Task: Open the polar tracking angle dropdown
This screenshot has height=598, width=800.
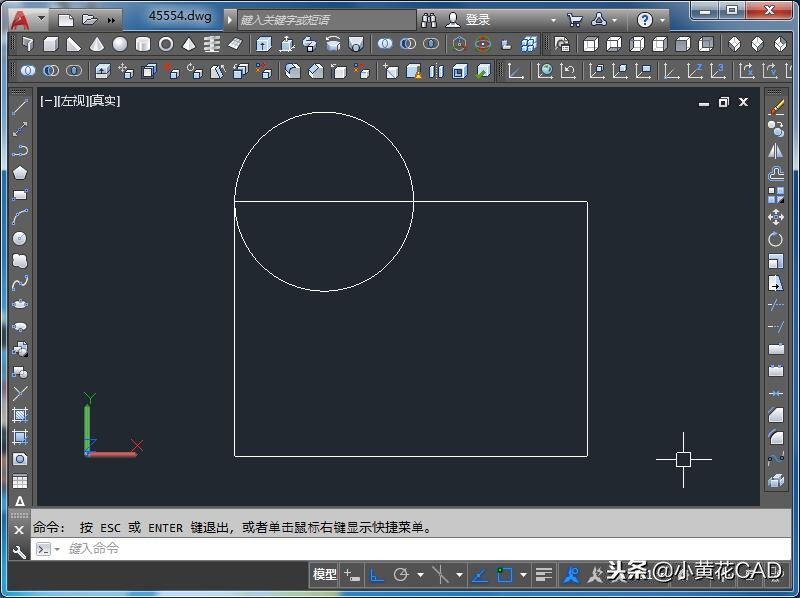Action: point(420,575)
